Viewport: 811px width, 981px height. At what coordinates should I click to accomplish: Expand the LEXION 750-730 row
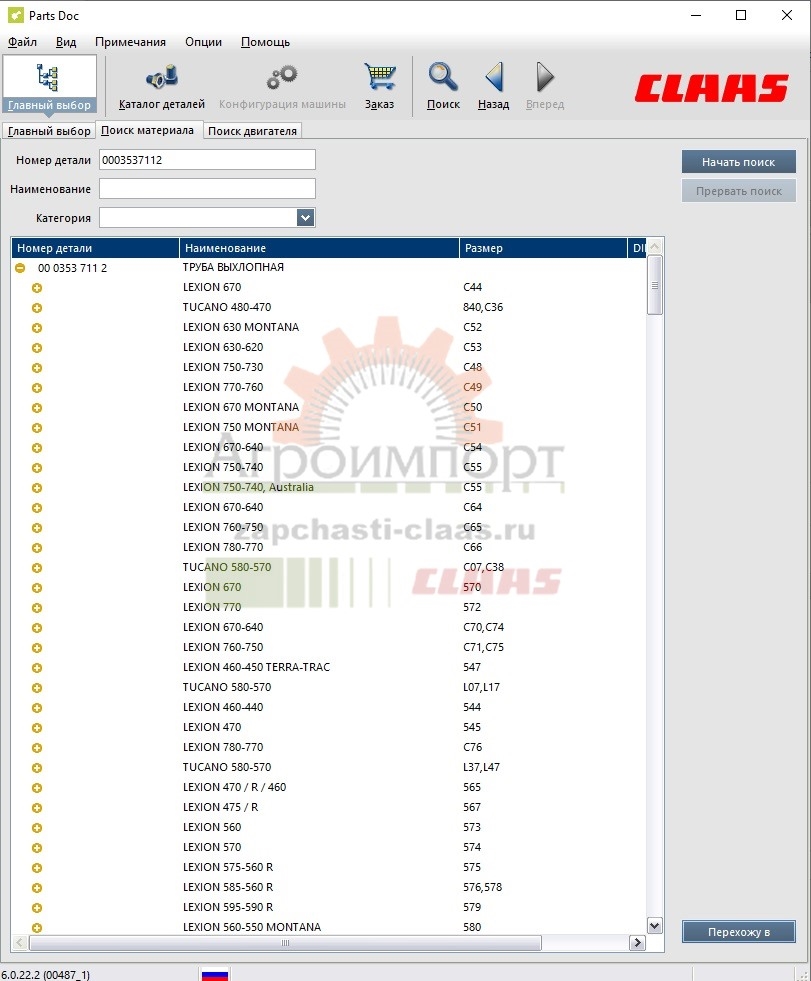click(x=37, y=368)
